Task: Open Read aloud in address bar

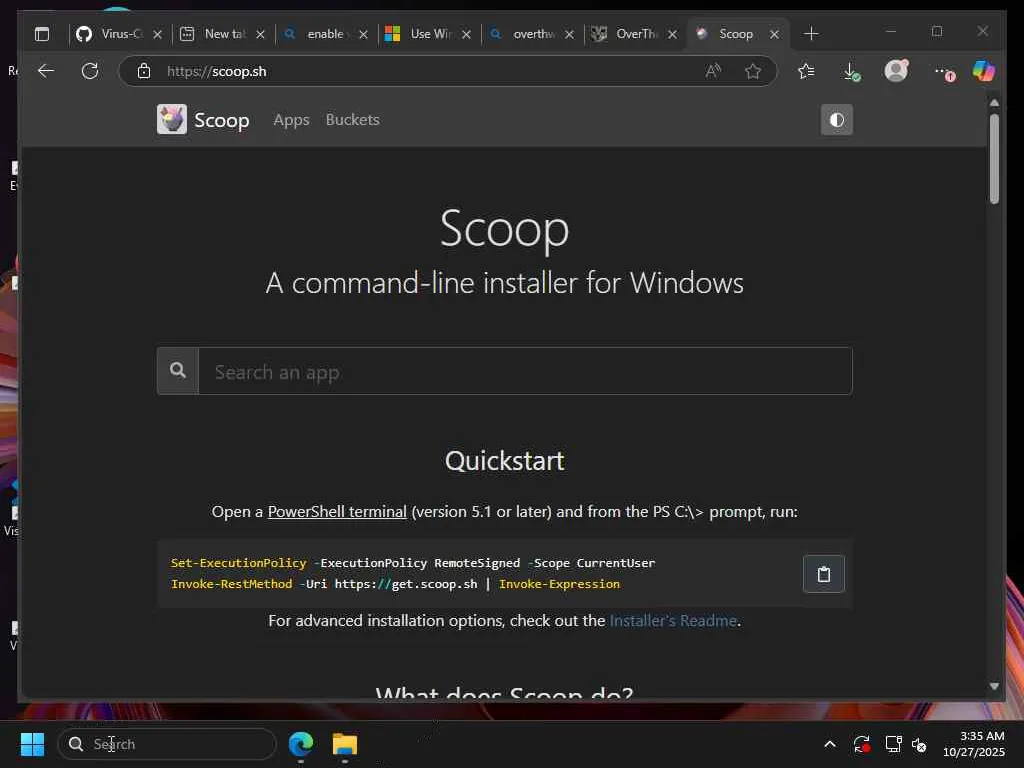Action: click(x=713, y=71)
